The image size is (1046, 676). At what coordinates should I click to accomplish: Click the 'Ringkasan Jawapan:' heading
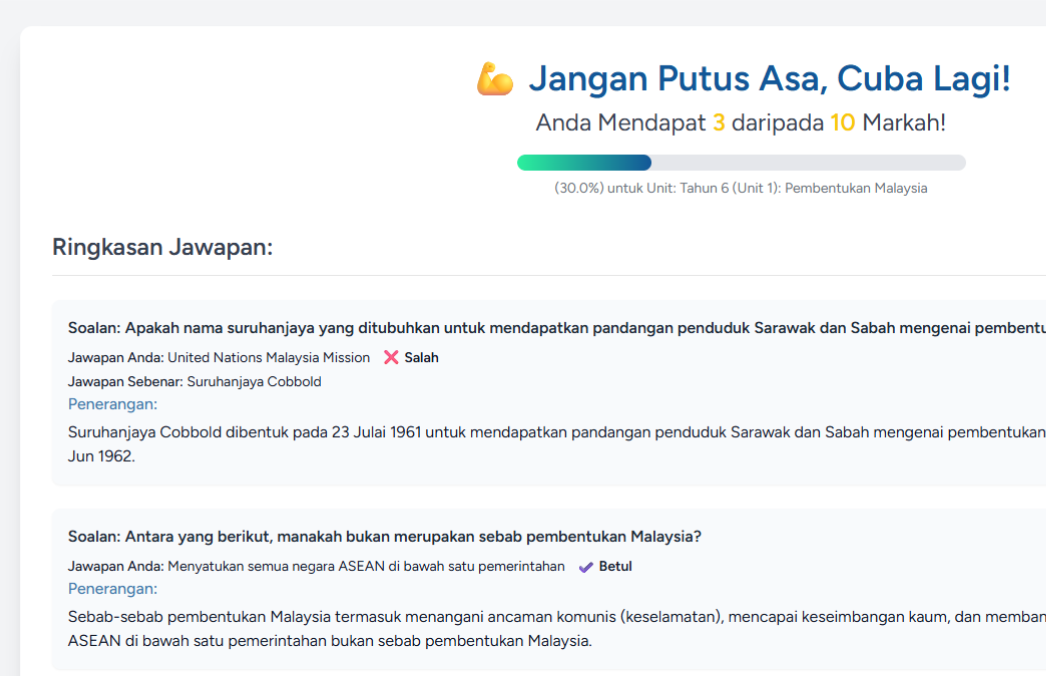coord(163,247)
